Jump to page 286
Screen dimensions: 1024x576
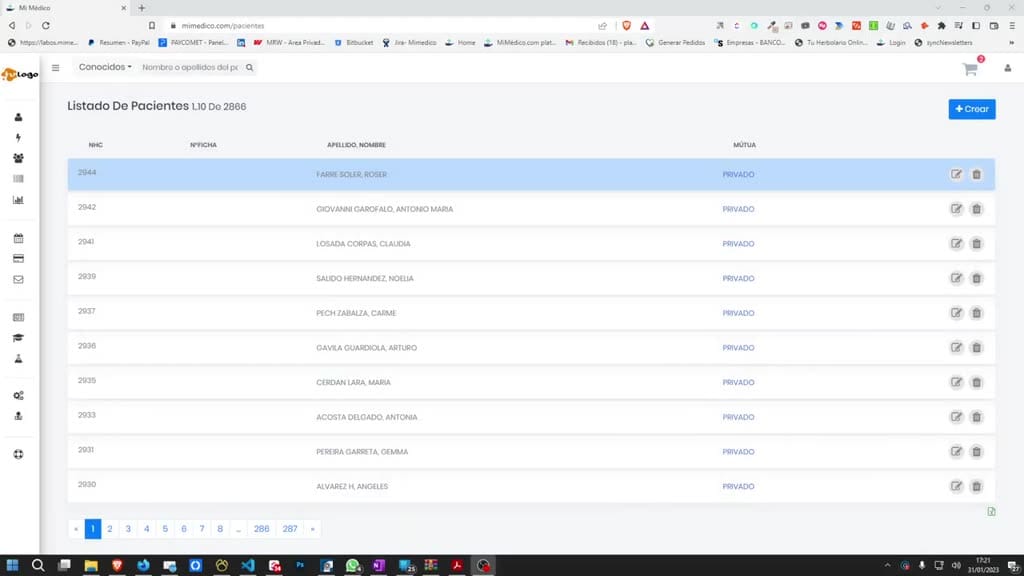coord(261,528)
